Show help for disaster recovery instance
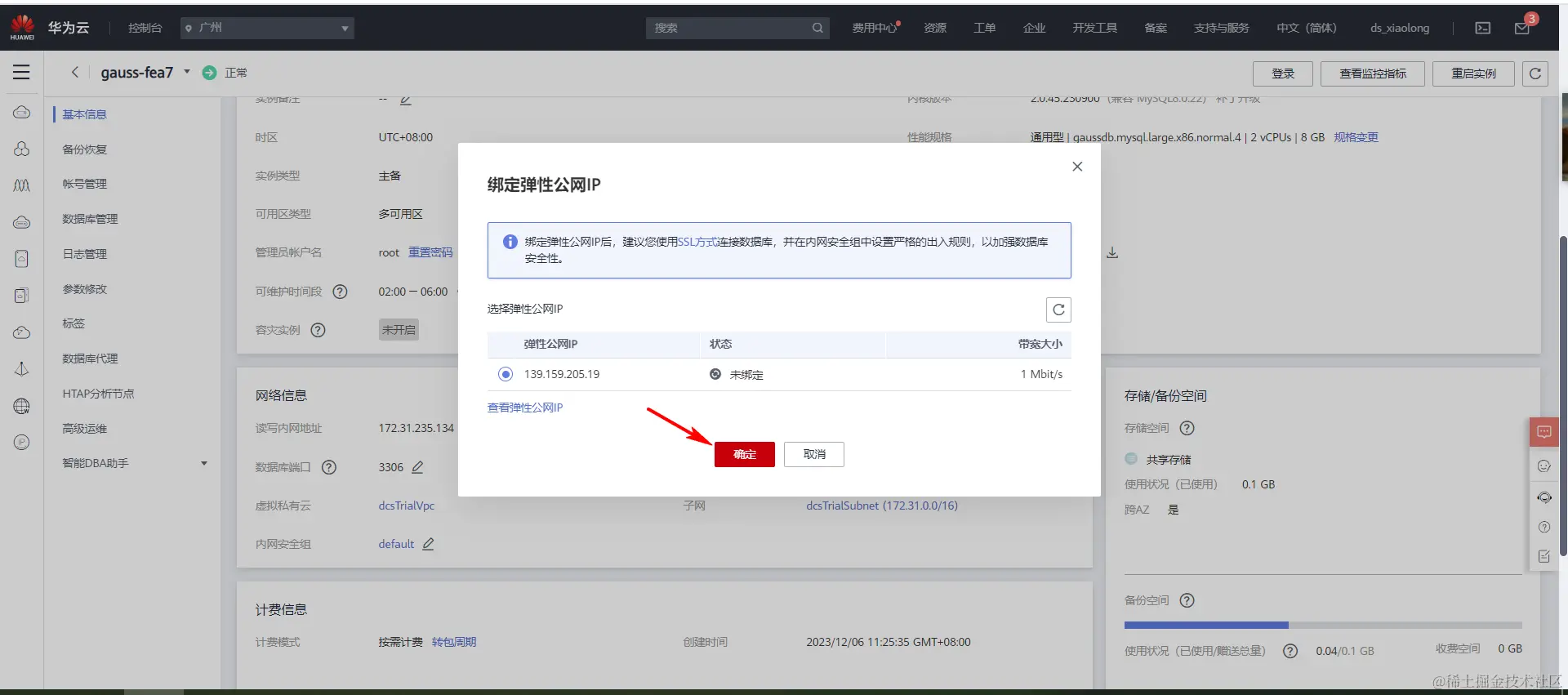 click(x=318, y=330)
